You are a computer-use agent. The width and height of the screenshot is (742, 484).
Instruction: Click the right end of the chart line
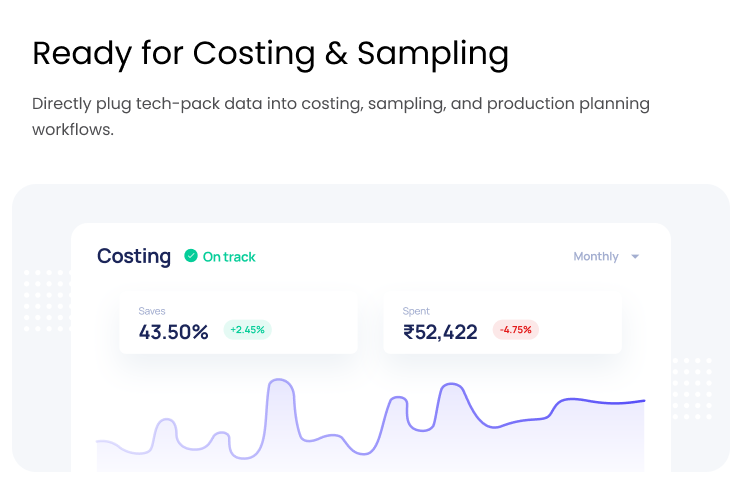[643, 401]
